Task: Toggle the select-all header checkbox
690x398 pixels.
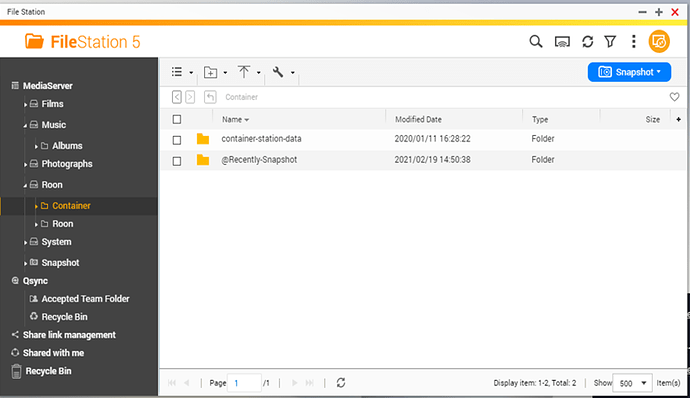Action: click(177, 119)
